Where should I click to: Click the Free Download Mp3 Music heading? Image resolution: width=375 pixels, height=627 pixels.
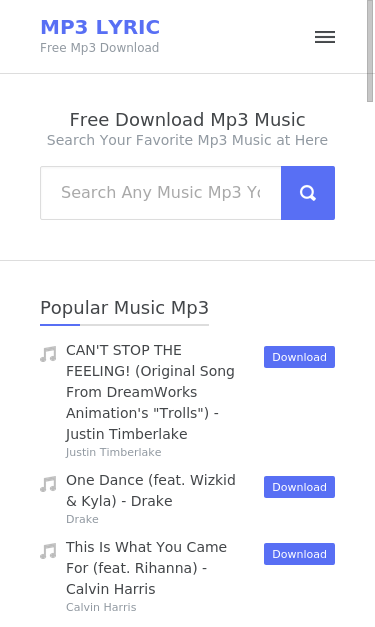point(188,120)
